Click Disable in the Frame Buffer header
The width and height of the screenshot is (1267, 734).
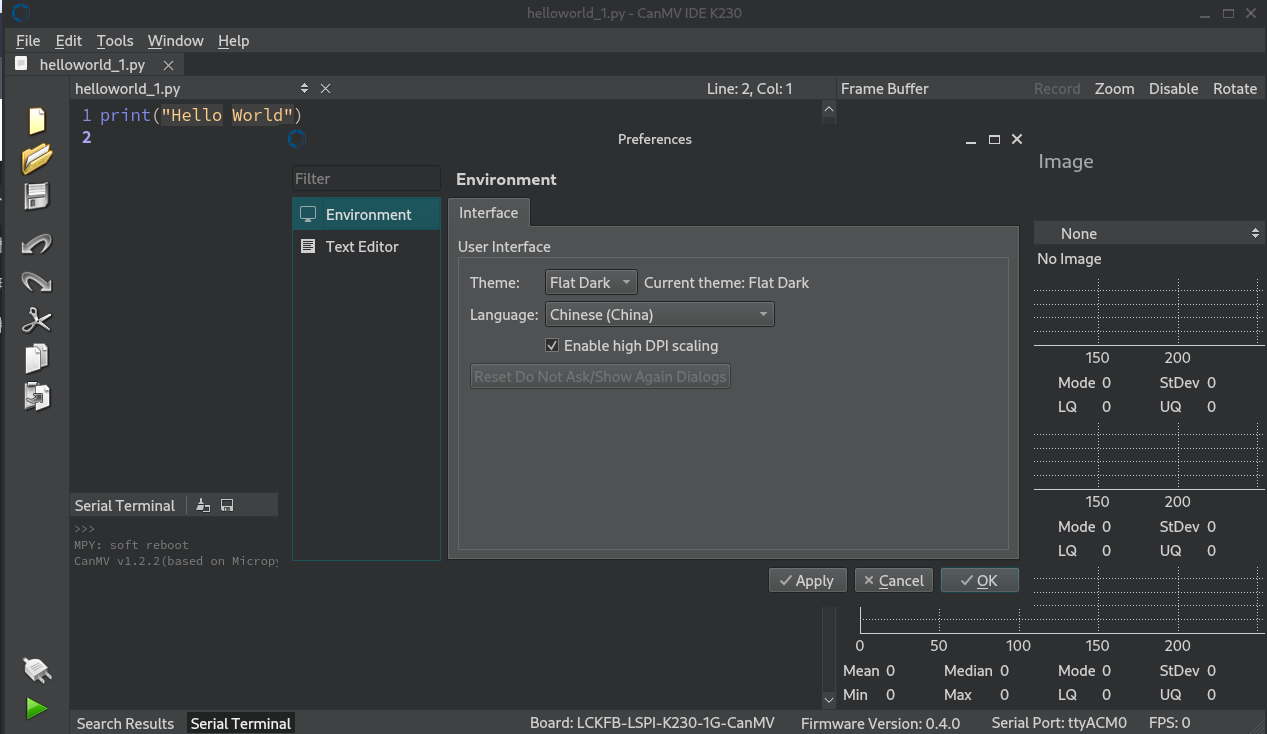[x=1173, y=89]
